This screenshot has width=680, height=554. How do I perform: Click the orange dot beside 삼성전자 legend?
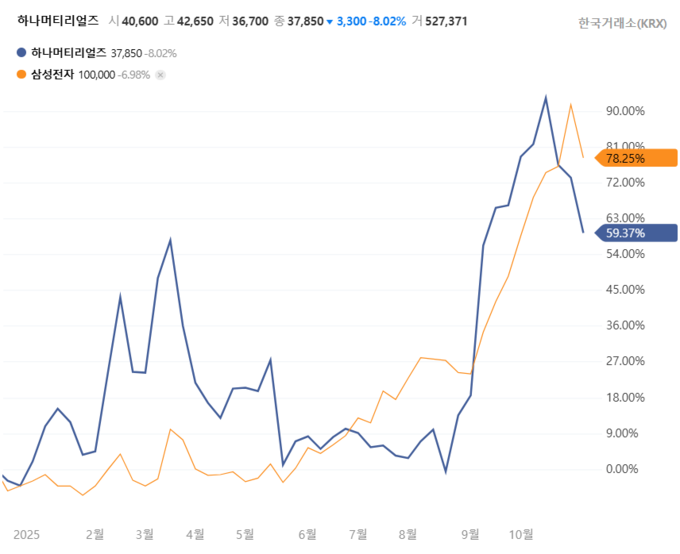23,74
